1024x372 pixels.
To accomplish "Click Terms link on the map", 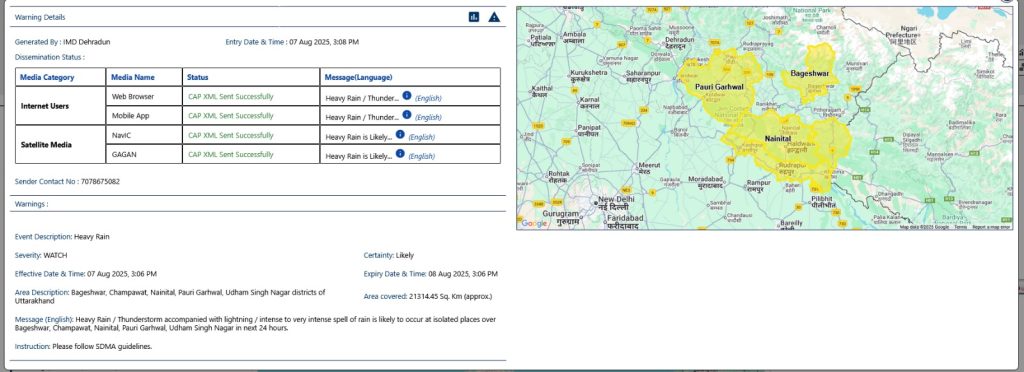I will pos(961,226).
